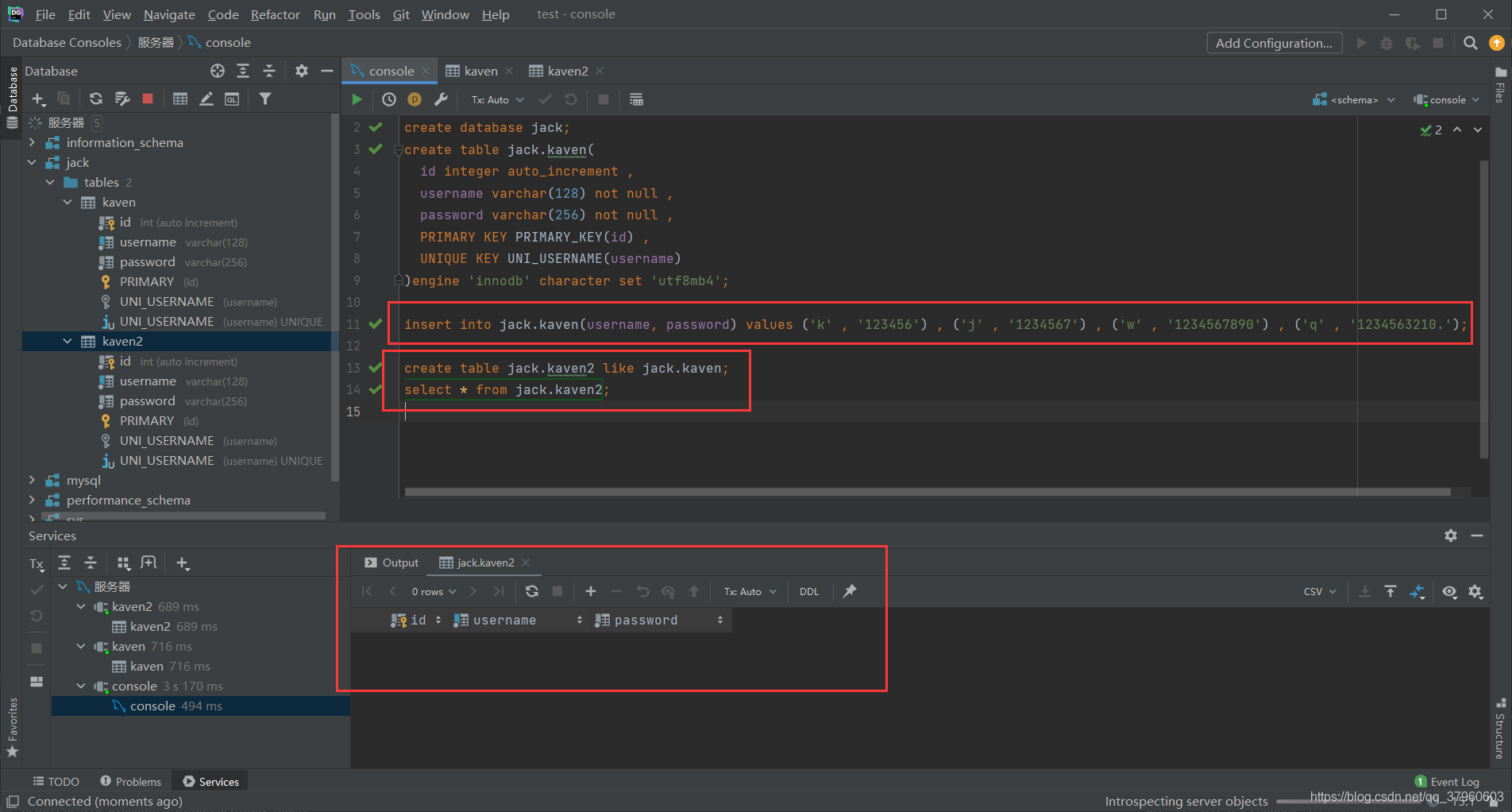This screenshot has width=1512, height=812.
Task: Click edit source pencil icon
Action: pyautogui.click(x=206, y=99)
